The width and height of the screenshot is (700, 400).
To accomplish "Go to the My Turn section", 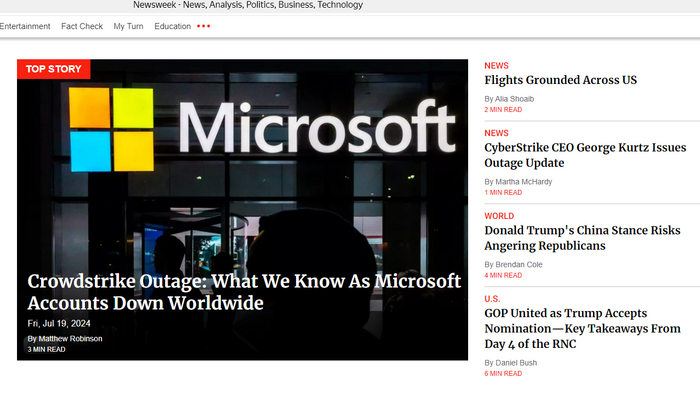I will pos(128,26).
